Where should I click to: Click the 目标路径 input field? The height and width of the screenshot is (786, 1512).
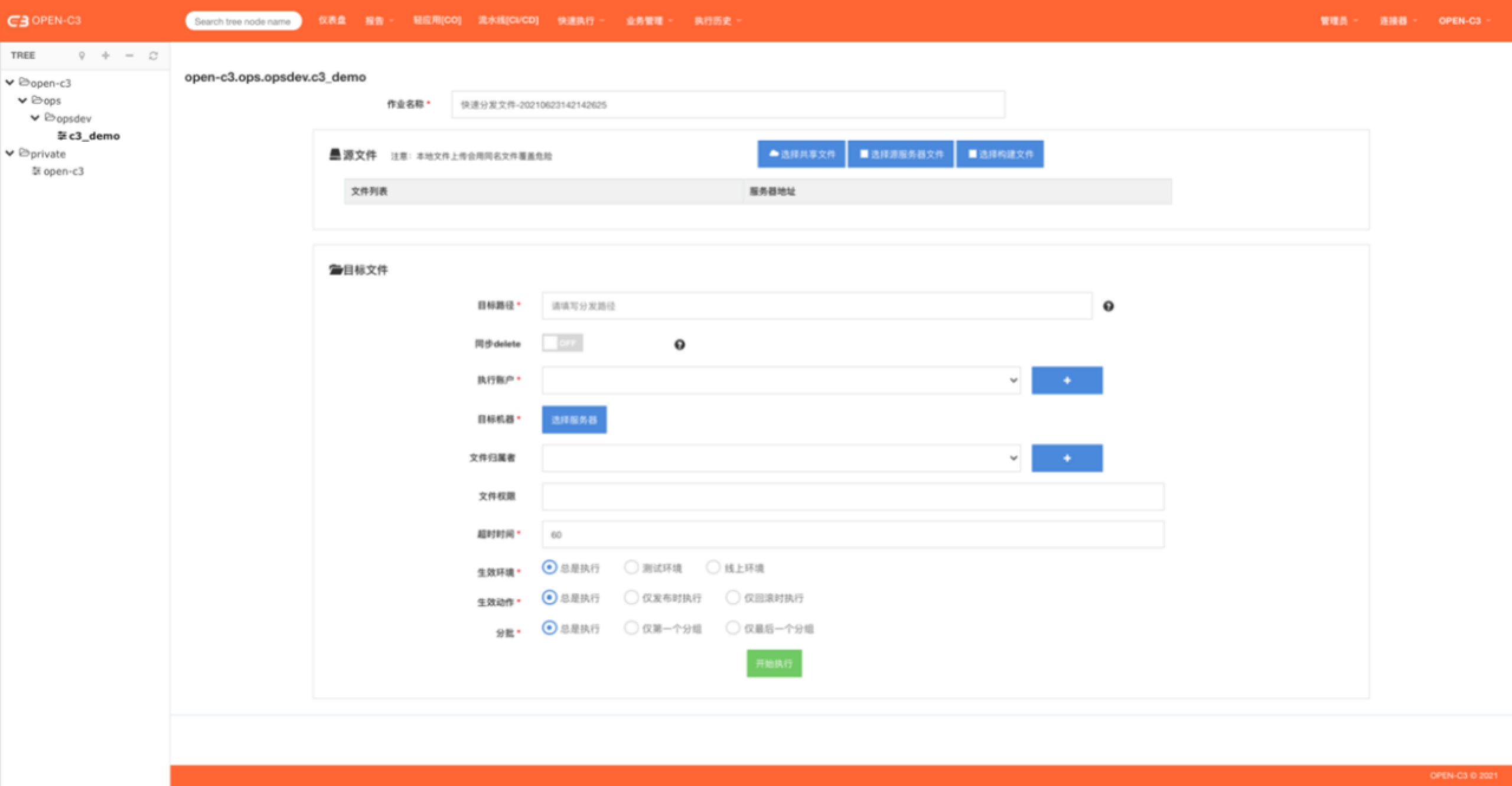coord(816,306)
